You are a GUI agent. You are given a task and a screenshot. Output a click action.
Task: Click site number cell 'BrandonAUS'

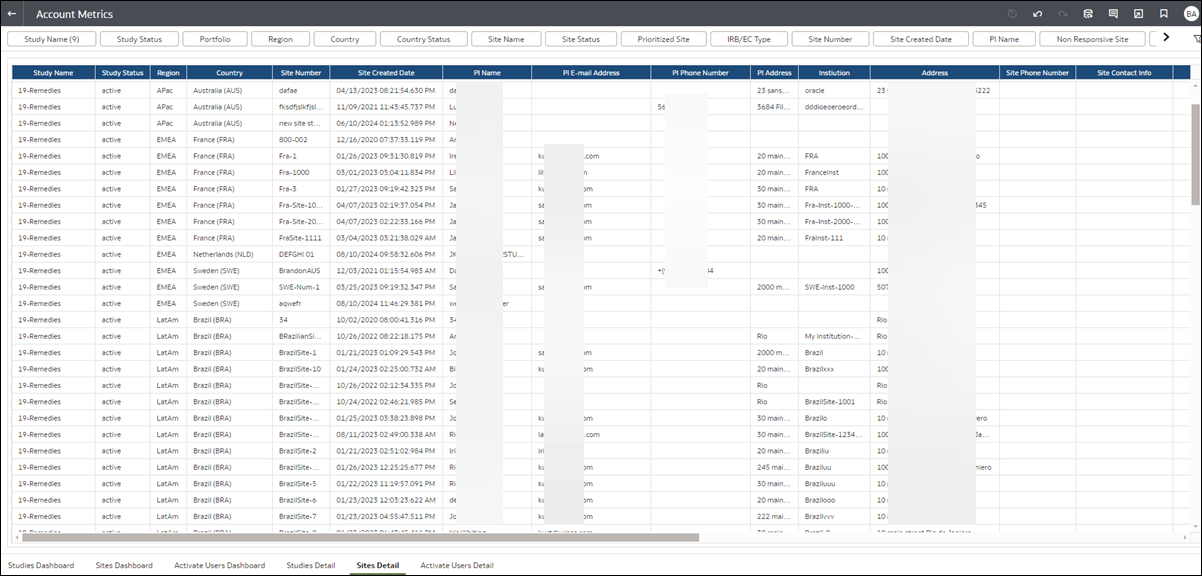click(x=301, y=270)
